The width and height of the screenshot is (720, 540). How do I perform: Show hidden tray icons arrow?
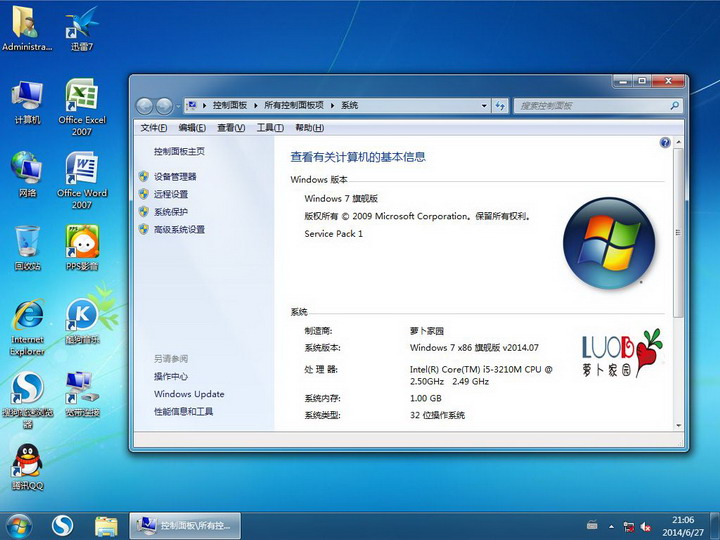(x=611, y=526)
